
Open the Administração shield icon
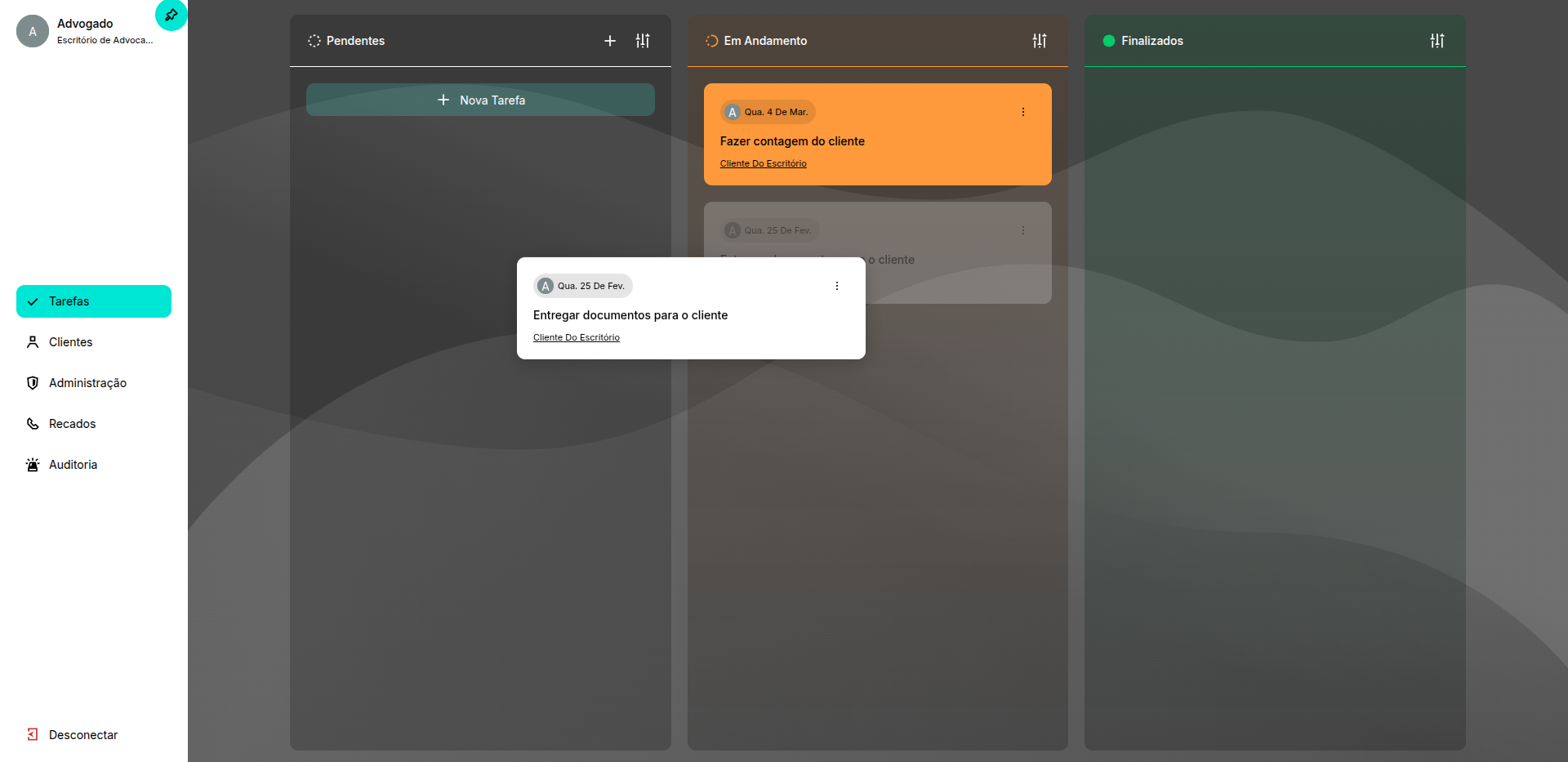tap(33, 383)
